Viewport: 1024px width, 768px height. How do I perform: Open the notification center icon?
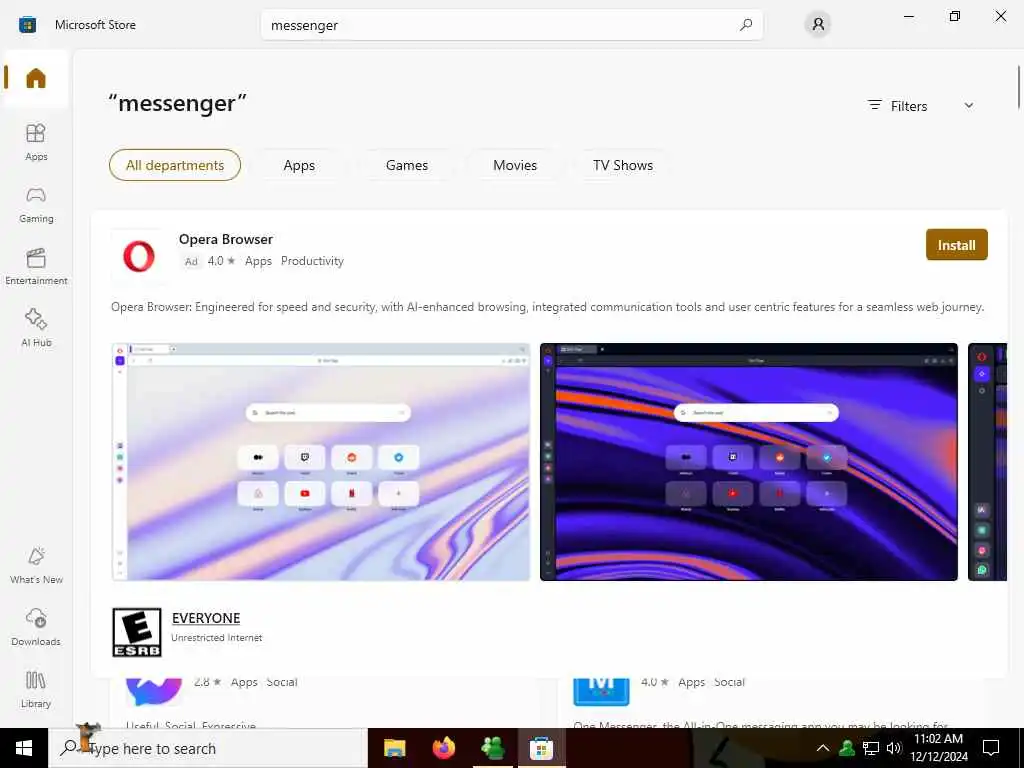pyautogui.click(x=991, y=748)
